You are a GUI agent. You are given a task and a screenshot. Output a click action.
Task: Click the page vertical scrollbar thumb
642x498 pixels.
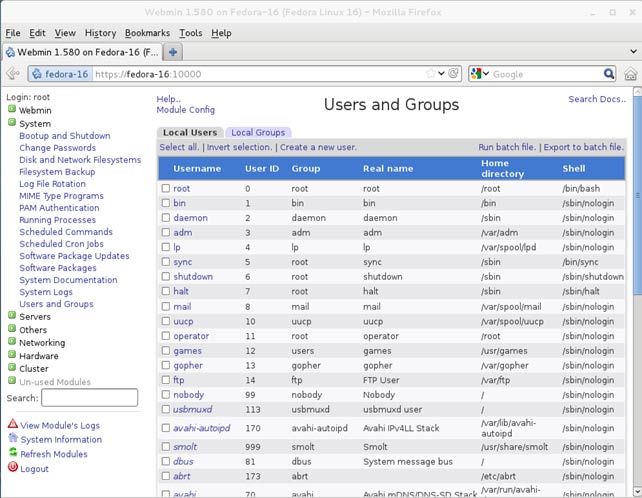pos(637,195)
